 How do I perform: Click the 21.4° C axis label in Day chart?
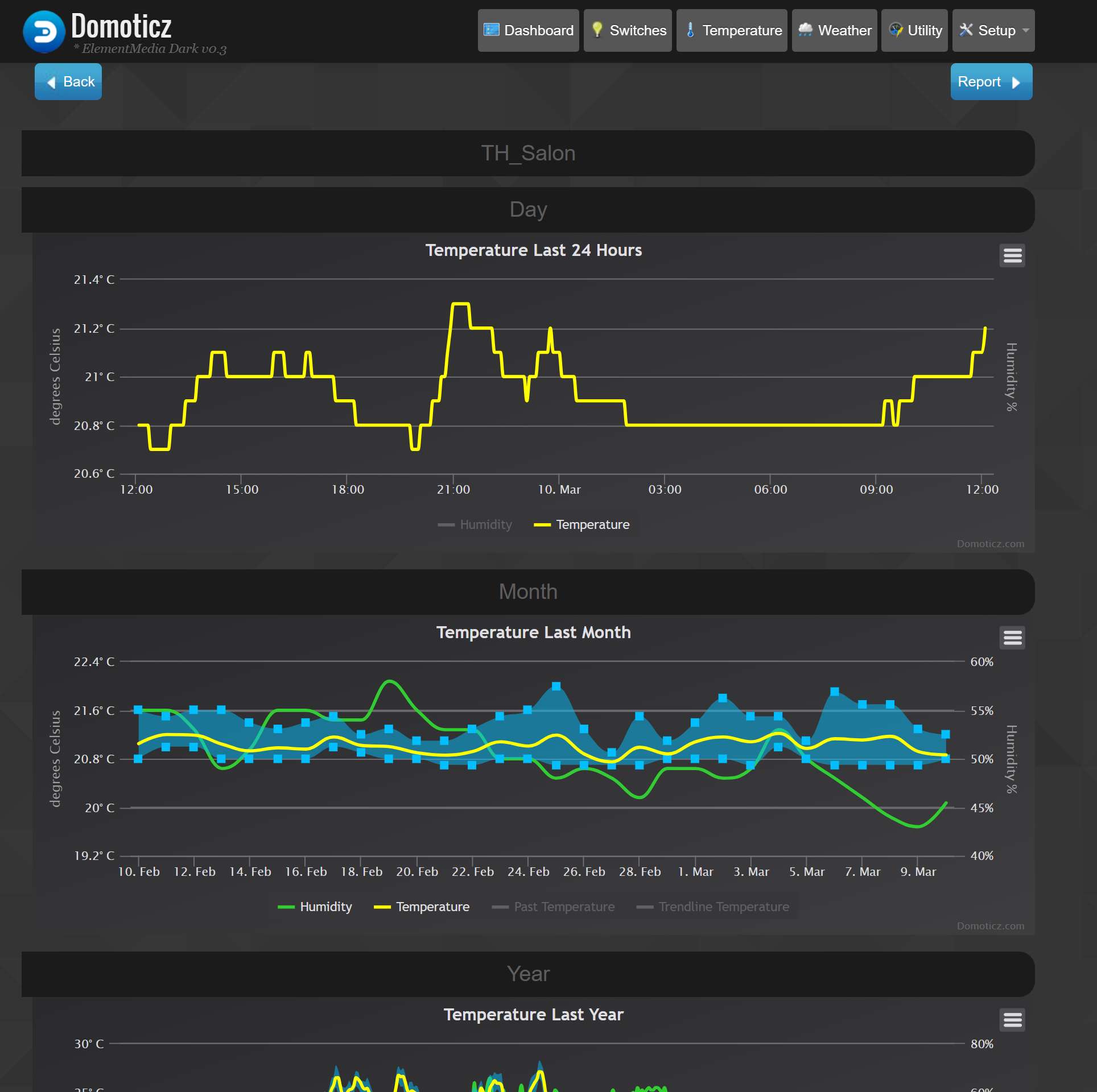(x=94, y=280)
